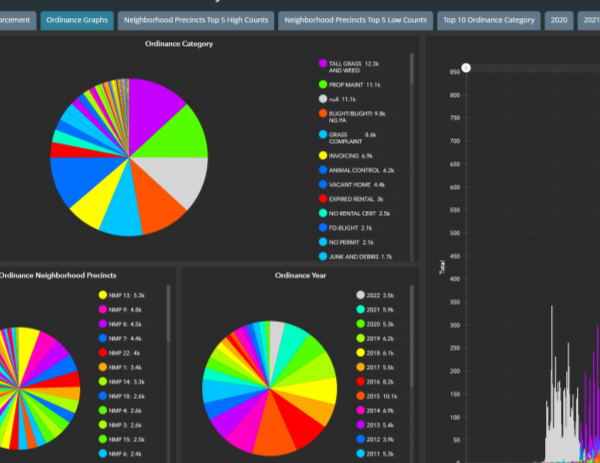The image size is (600, 463).
Task: Toggle 2012 year legend entry
Action: pyautogui.click(x=375, y=440)
